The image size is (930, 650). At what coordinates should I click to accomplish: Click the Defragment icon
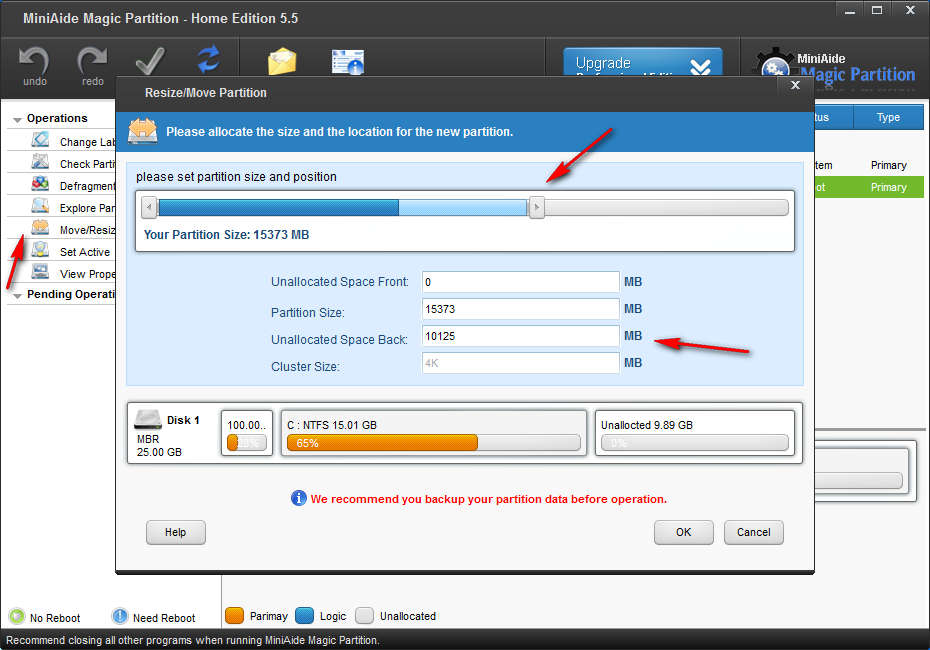pyautogui.click(x=40, y=184)
